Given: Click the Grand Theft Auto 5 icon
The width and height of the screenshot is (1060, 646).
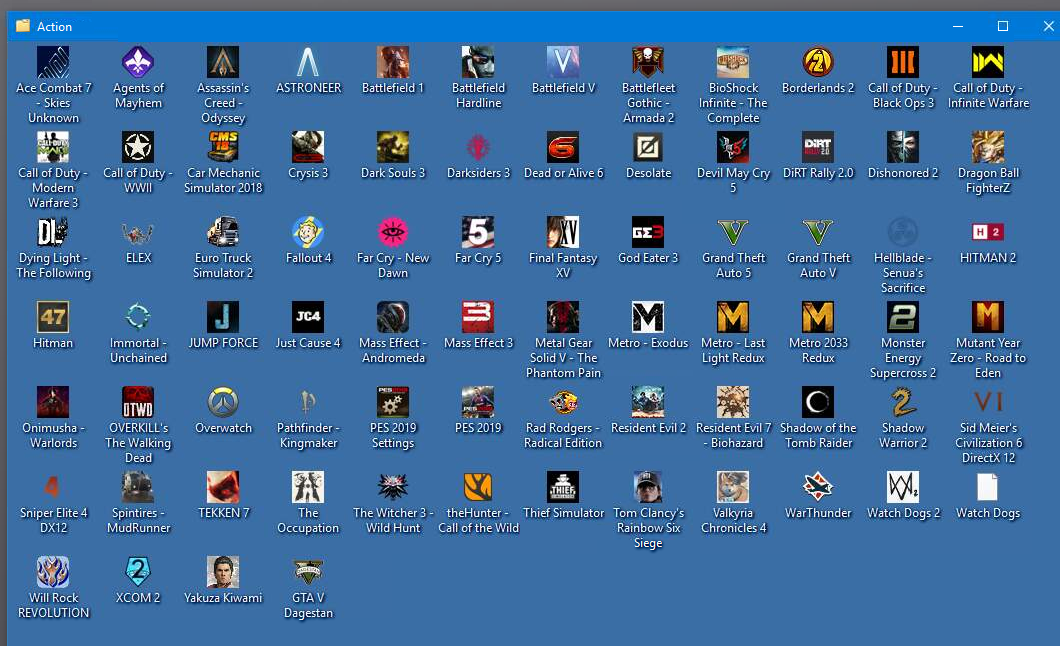Looking at the screenshot, I should tap(733, 232).
